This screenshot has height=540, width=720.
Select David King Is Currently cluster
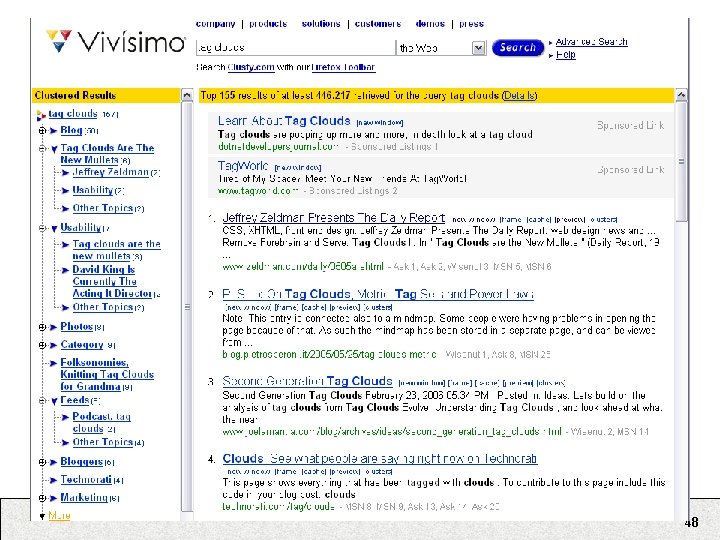pyautogui.click(x=112, y=281)
